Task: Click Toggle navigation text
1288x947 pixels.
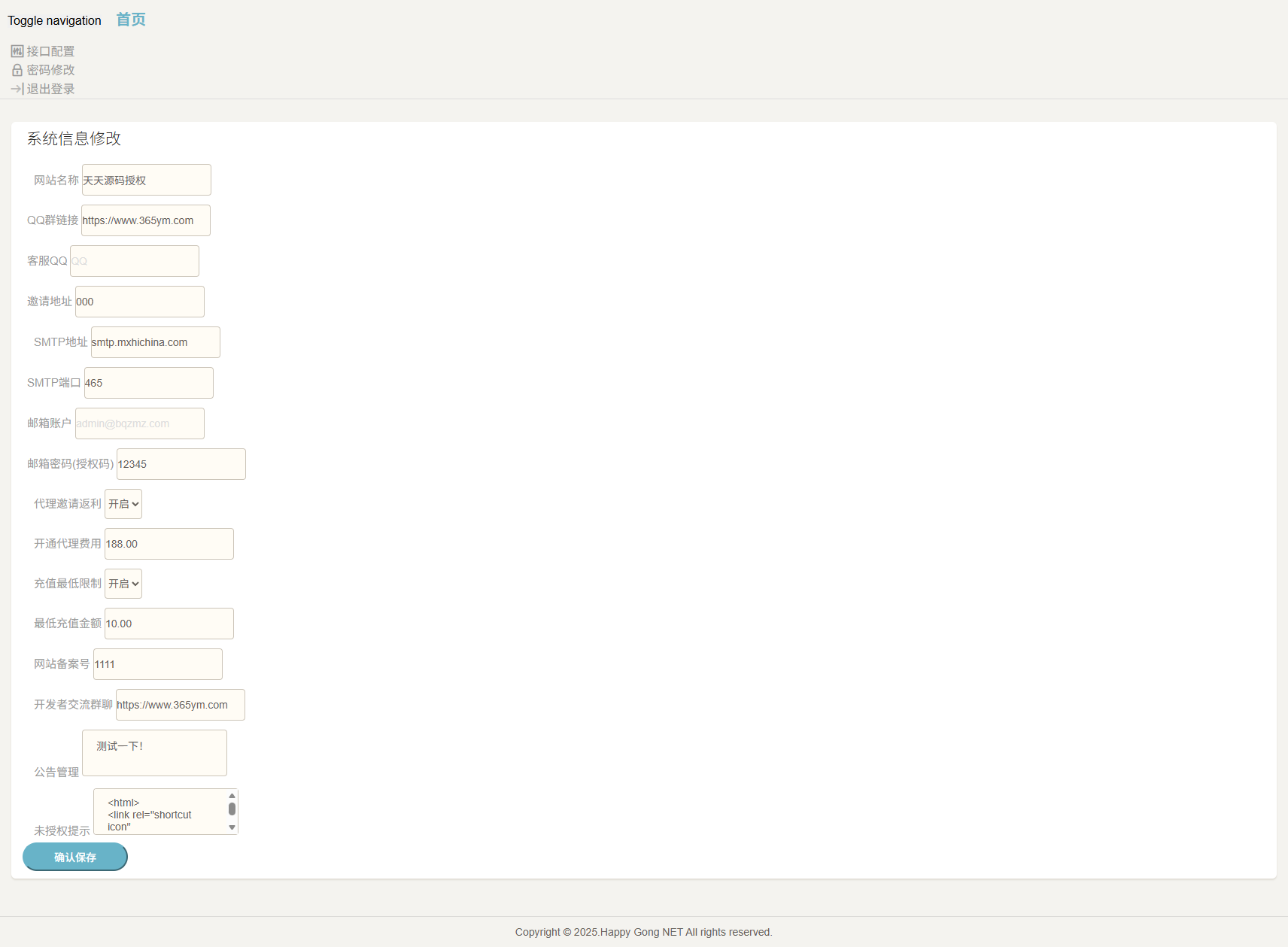Action: pos(54,20)
